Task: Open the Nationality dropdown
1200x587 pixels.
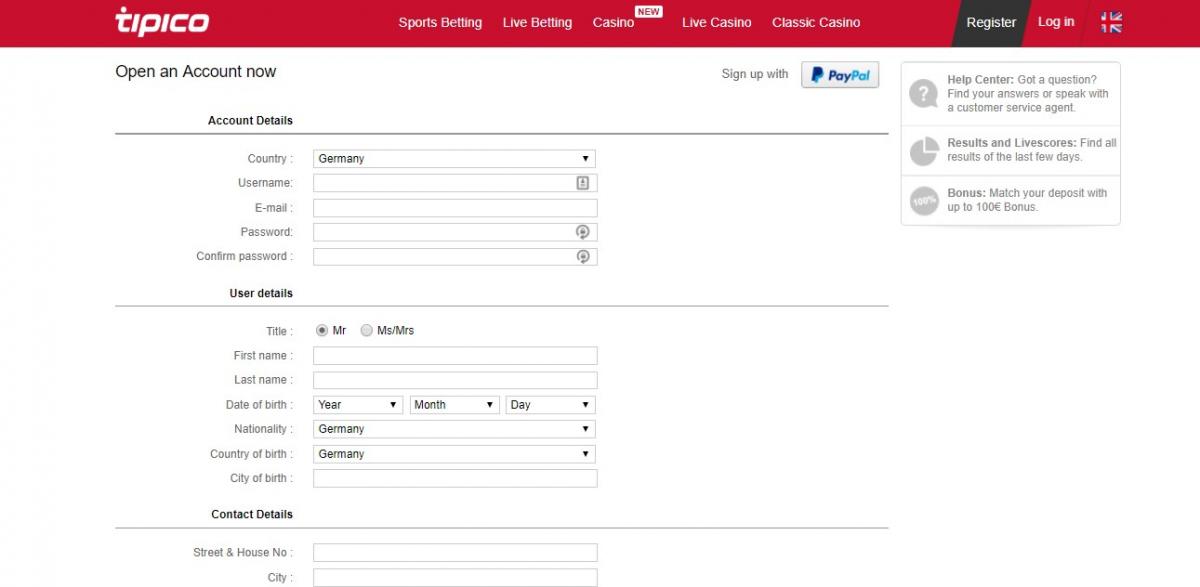Action: (x=454, y=429)
